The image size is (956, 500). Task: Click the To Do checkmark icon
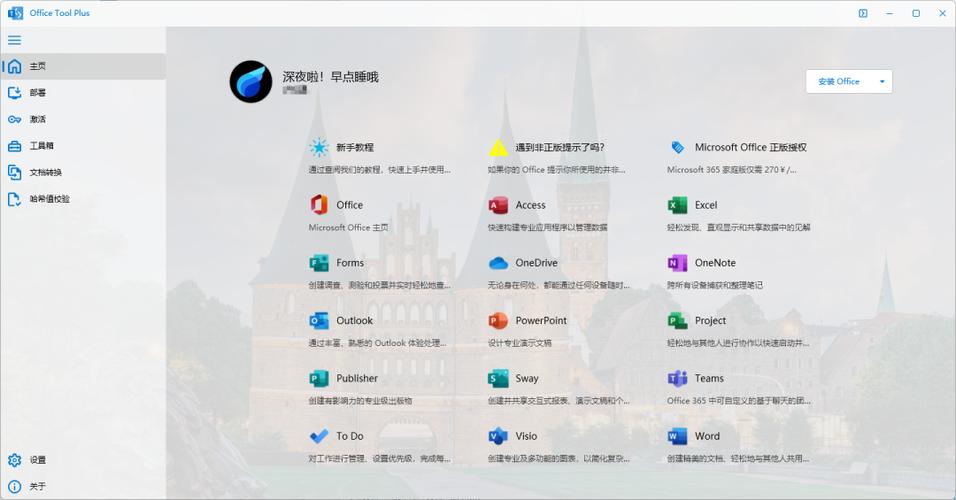(318, 436)
